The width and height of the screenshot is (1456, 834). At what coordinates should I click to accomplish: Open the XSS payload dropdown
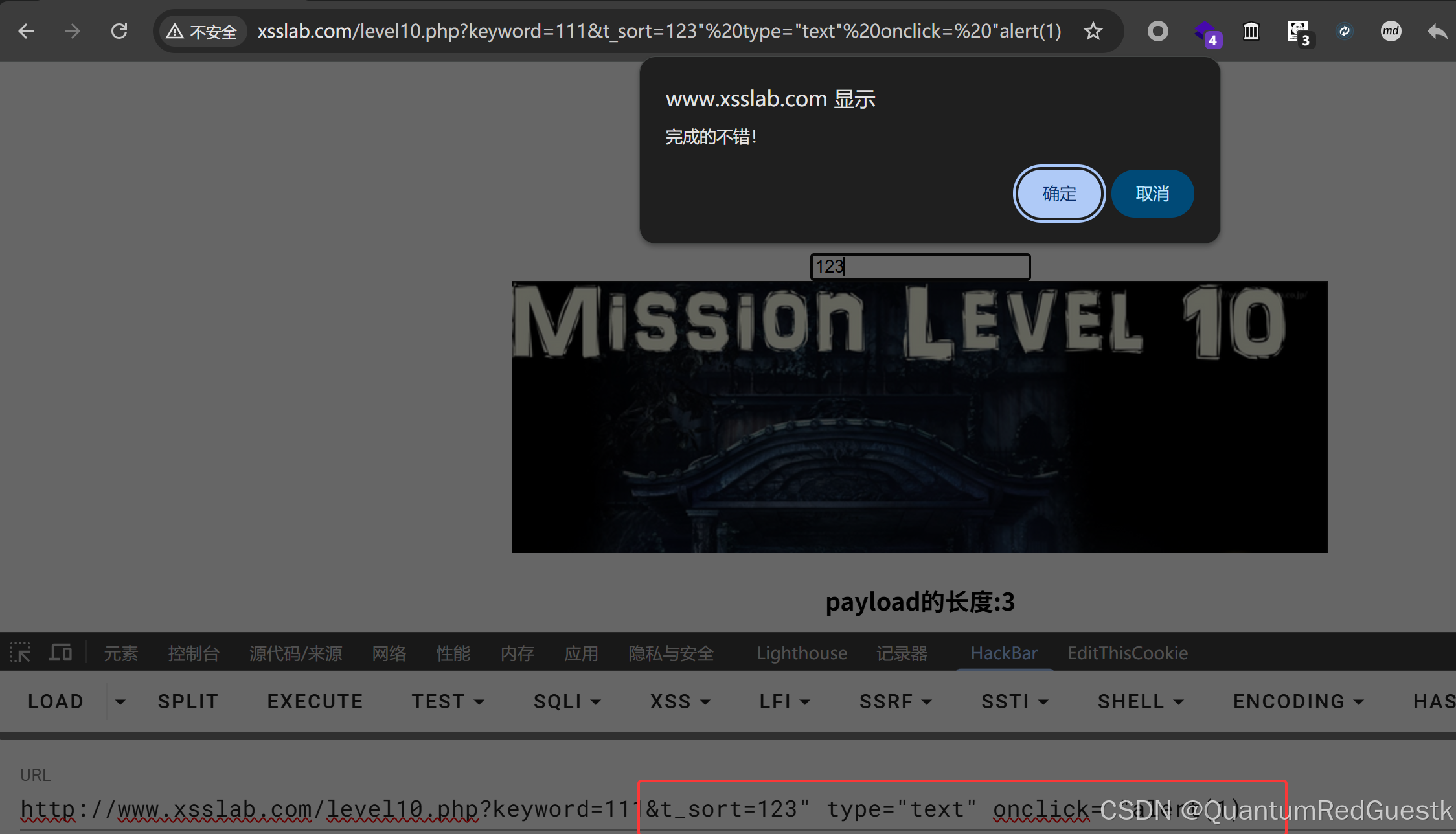click(680, 702)
